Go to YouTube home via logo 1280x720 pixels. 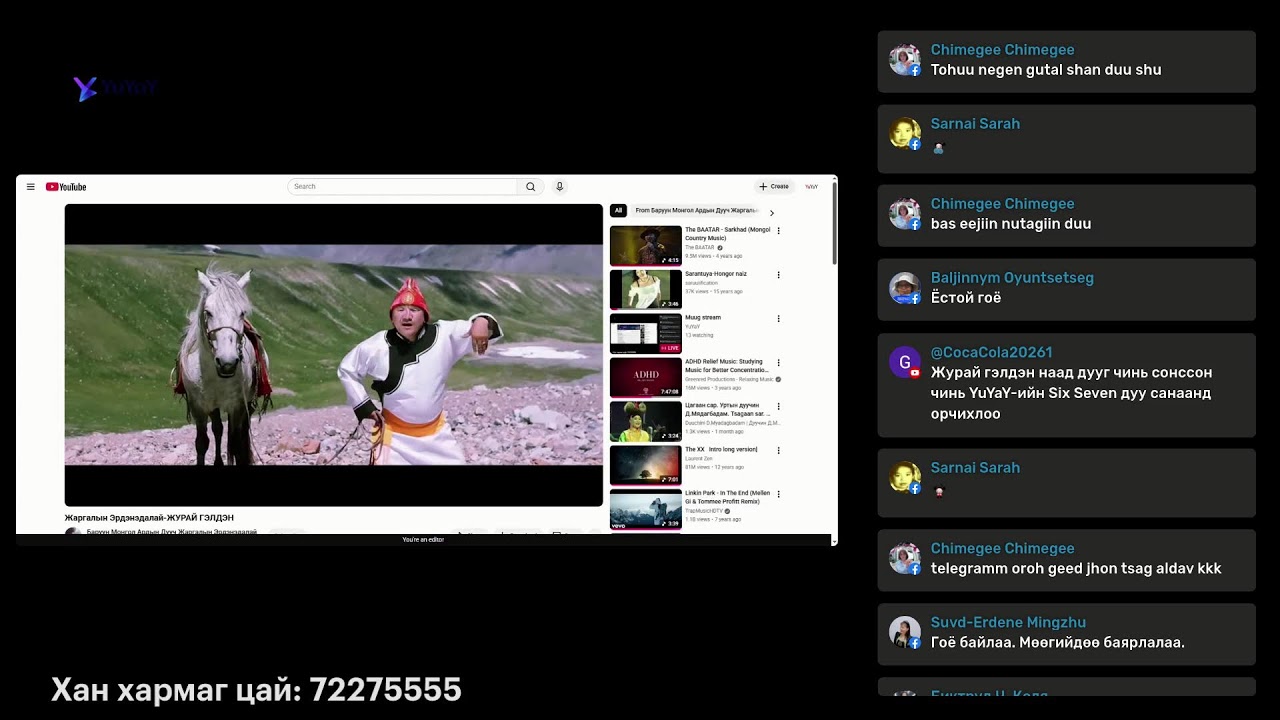(66, 187)
